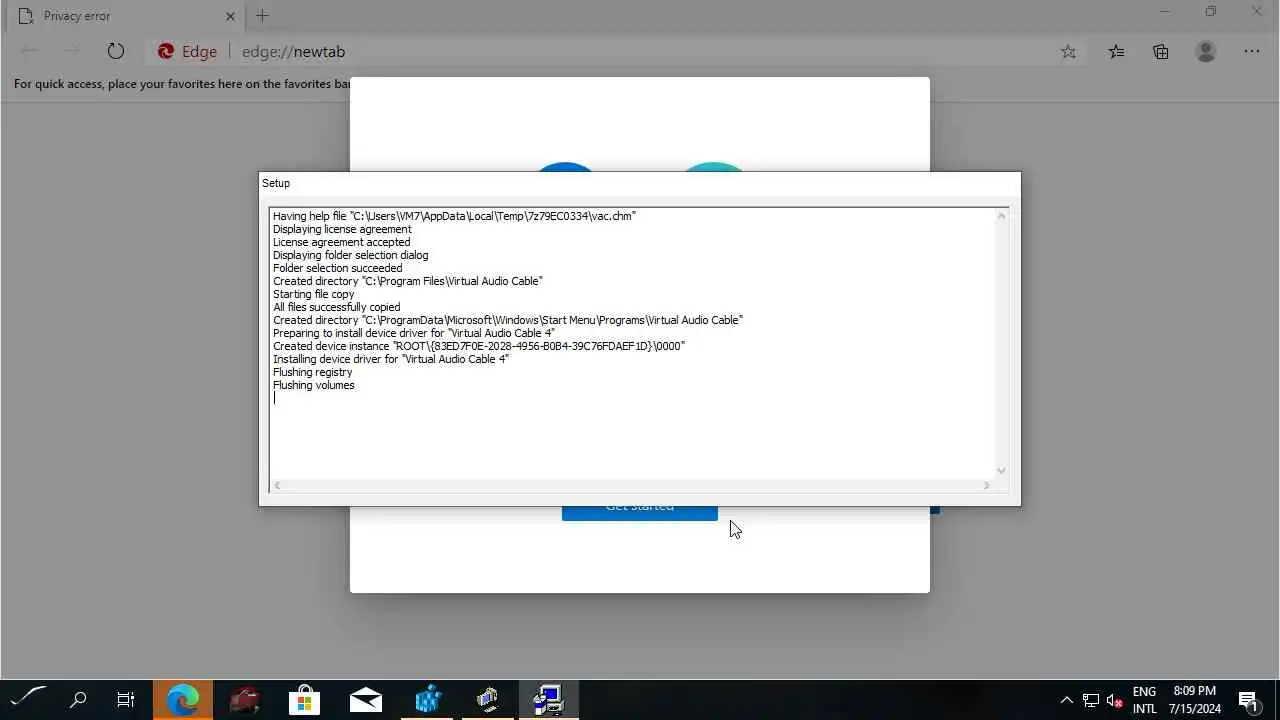The height and width of the screenshot is (720, 1280).
Task: Click the "Installing device driver for" line
Action: (391, 359)
